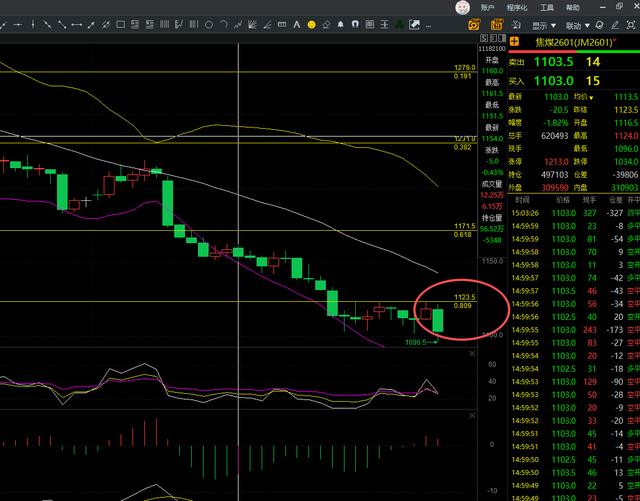Click the 总手 value 620493
The image size is (640, 501).
pos(554,136)
